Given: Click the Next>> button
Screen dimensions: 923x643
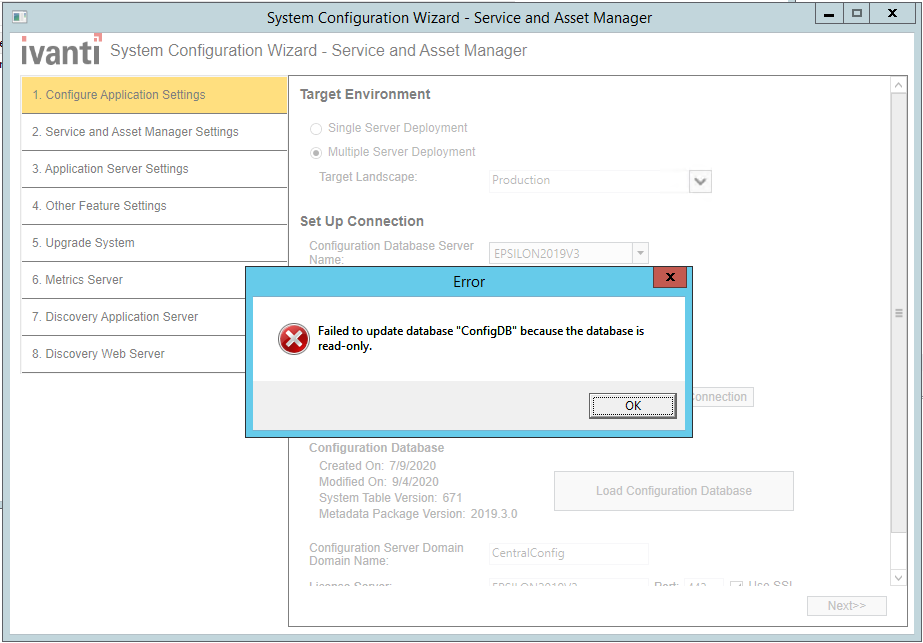Looking at the screenshot, I should coord(846,606).
